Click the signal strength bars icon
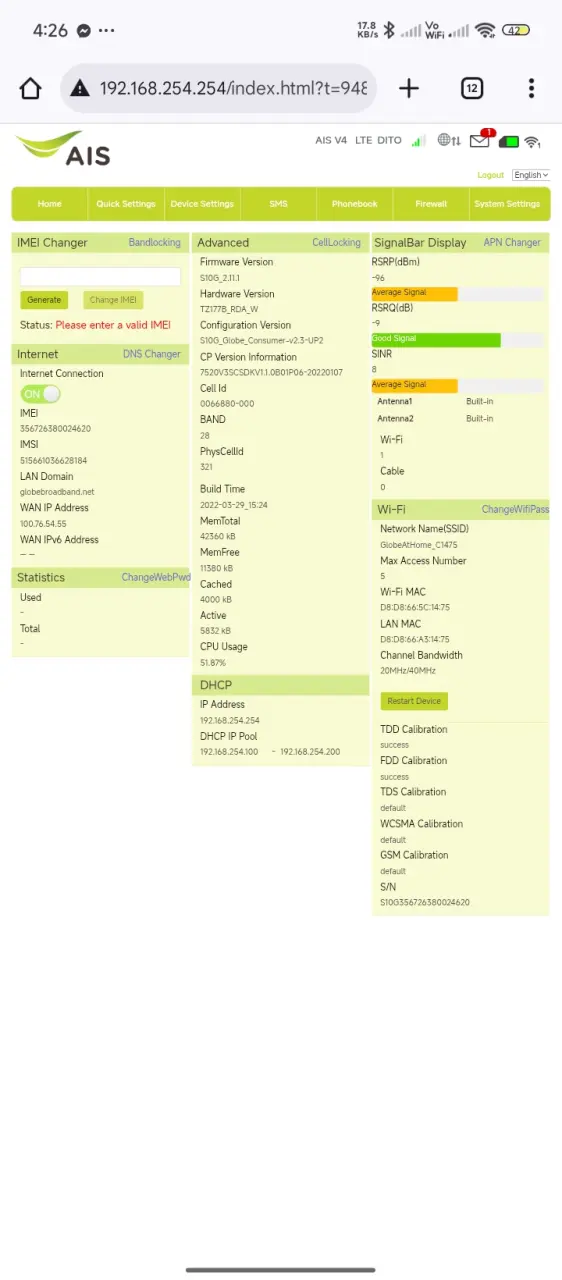Screen dimensions: 562x1280 click(419, 141)
